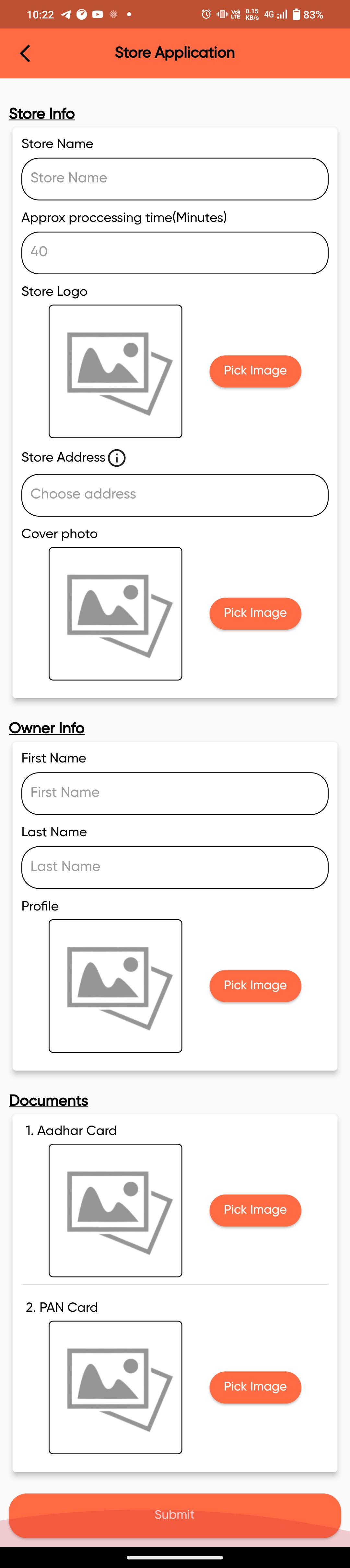350x1568 pixels.
Task: Tap the back arrow in header
Action: click(x=25, y=53)
